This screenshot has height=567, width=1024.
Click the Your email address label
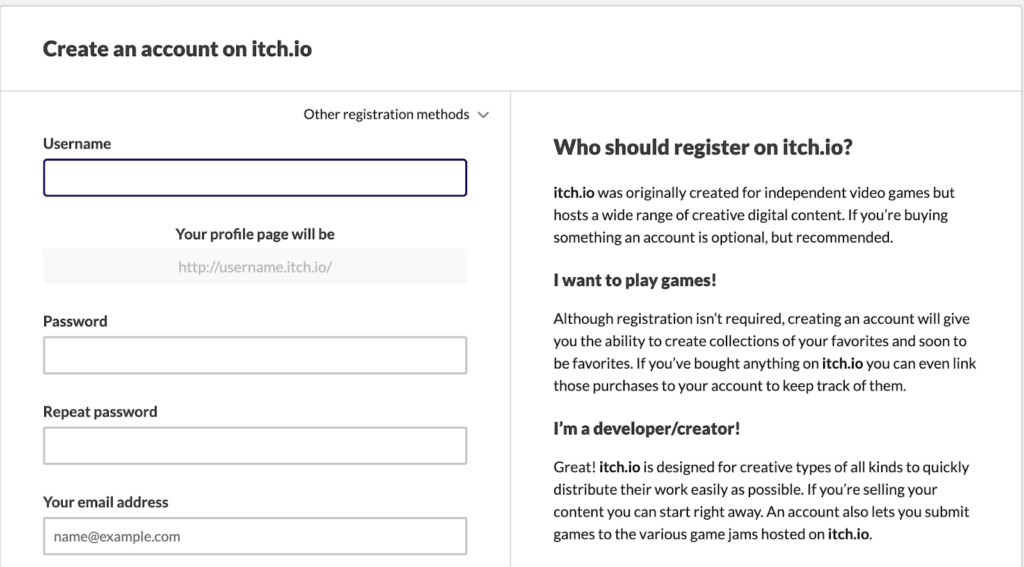pos(105,502)
